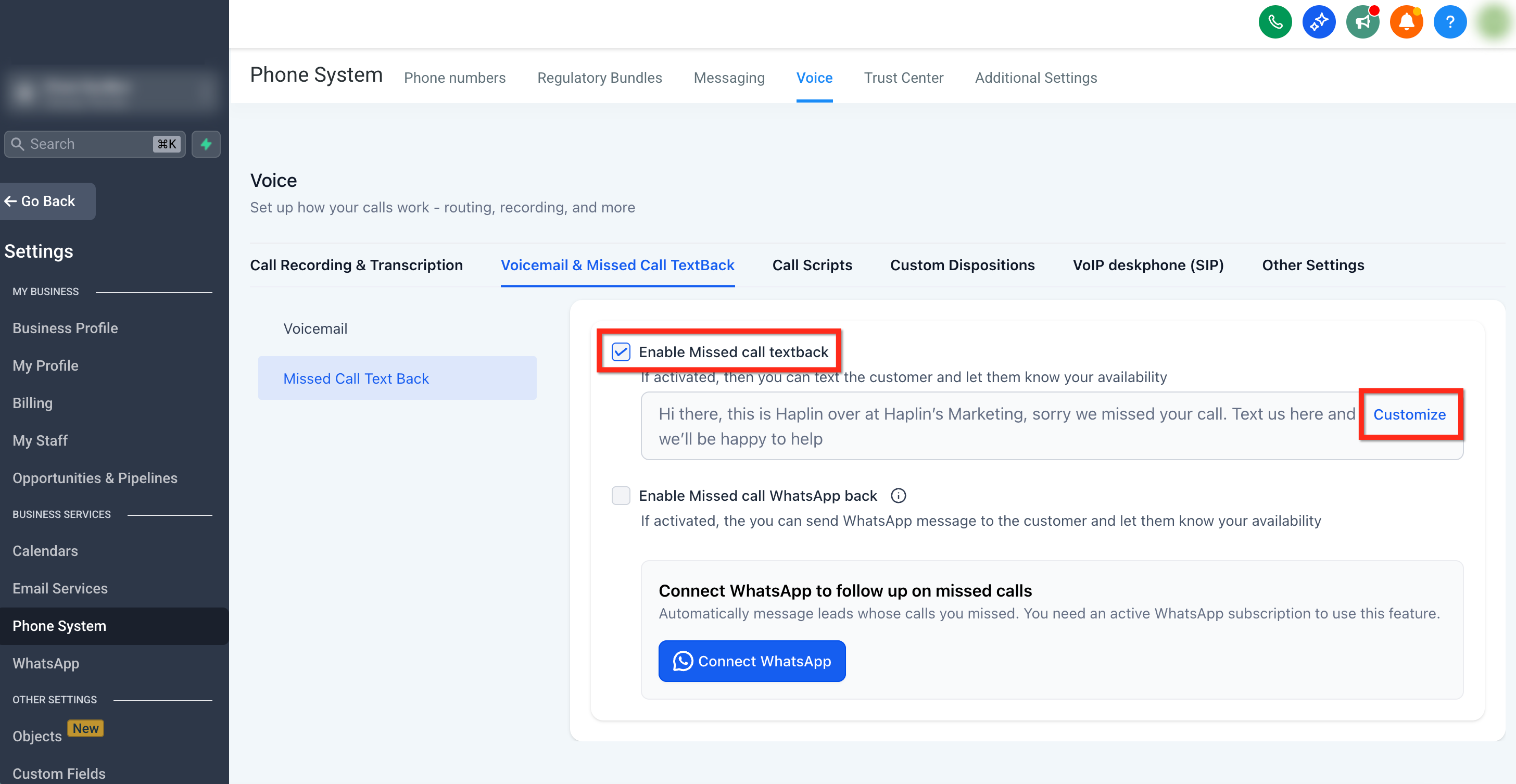1516x784 pixels.
Task: Check Enable Missed call WhatsApp back
Action: click(x=621, y=496)
